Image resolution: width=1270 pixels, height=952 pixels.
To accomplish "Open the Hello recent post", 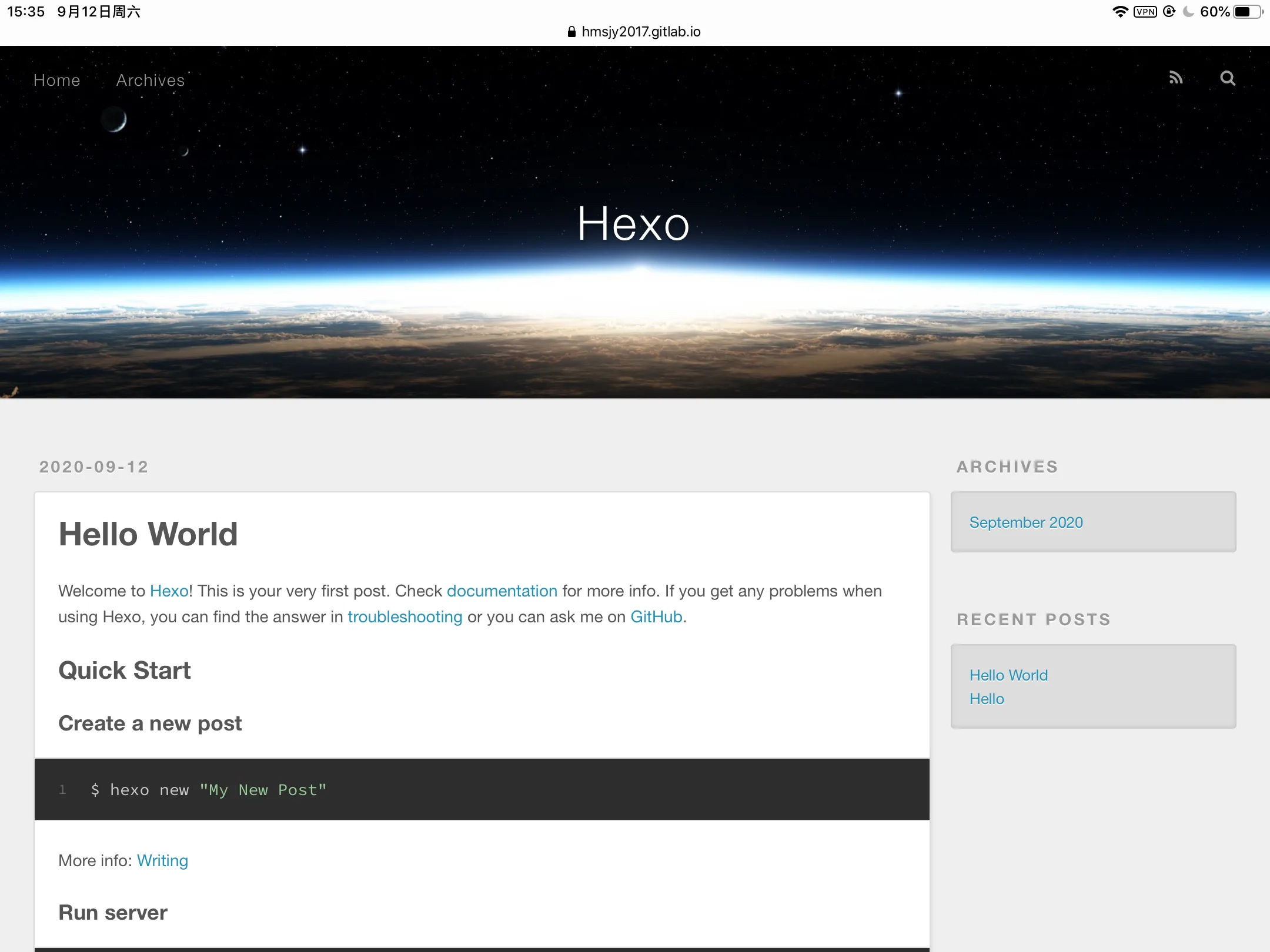I will pos(987,699).
